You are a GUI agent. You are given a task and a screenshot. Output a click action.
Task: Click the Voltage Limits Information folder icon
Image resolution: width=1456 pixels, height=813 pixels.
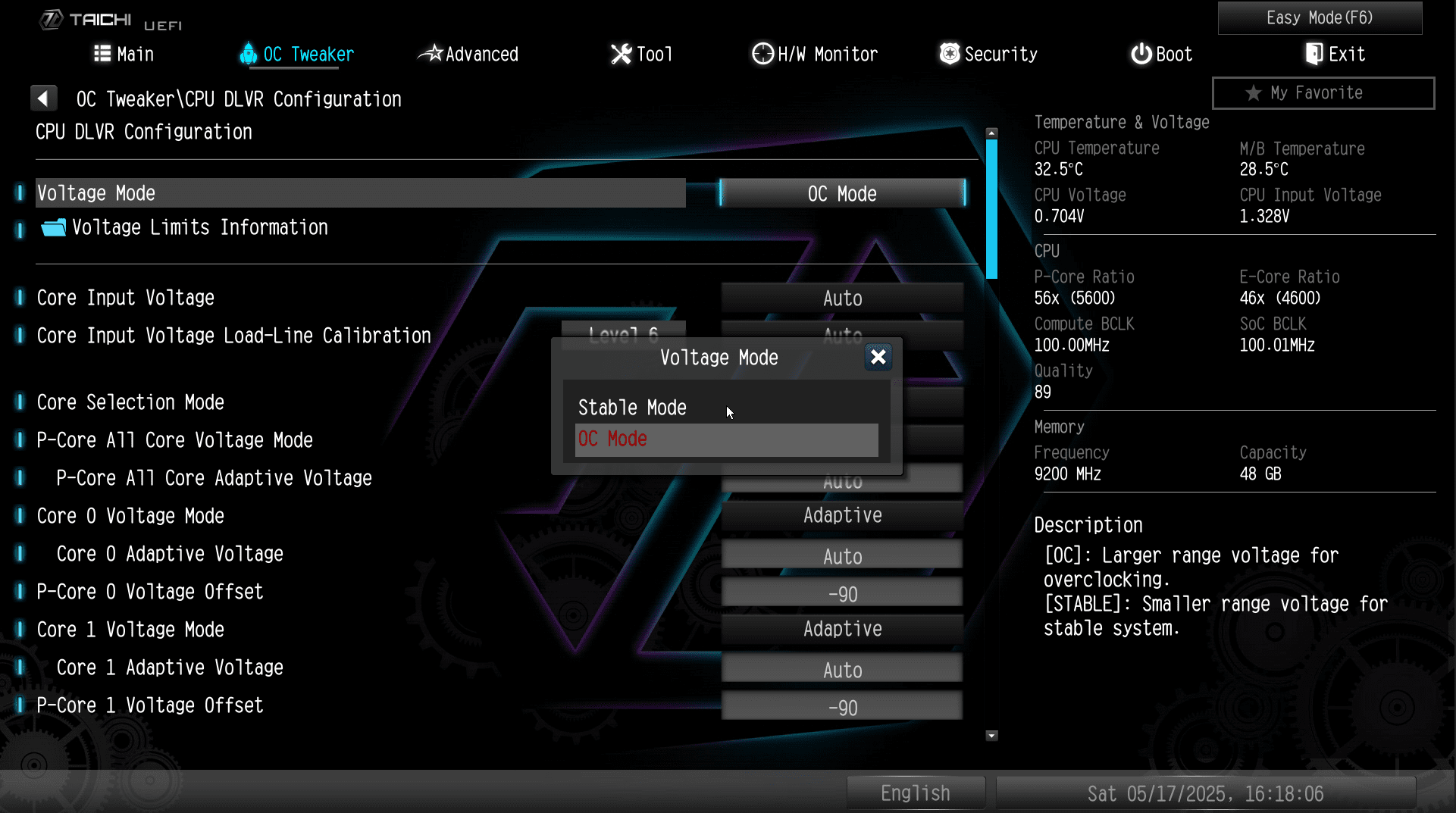54,227
